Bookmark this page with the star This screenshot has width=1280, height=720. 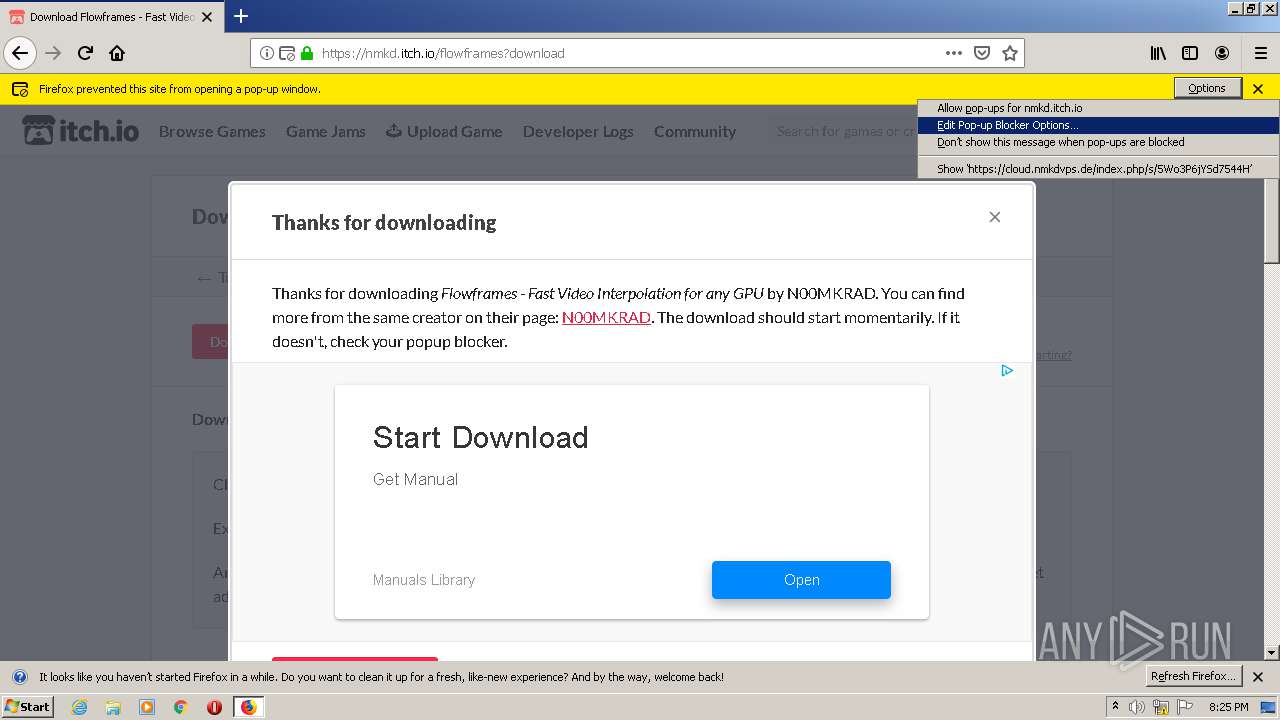[1010, 53]
